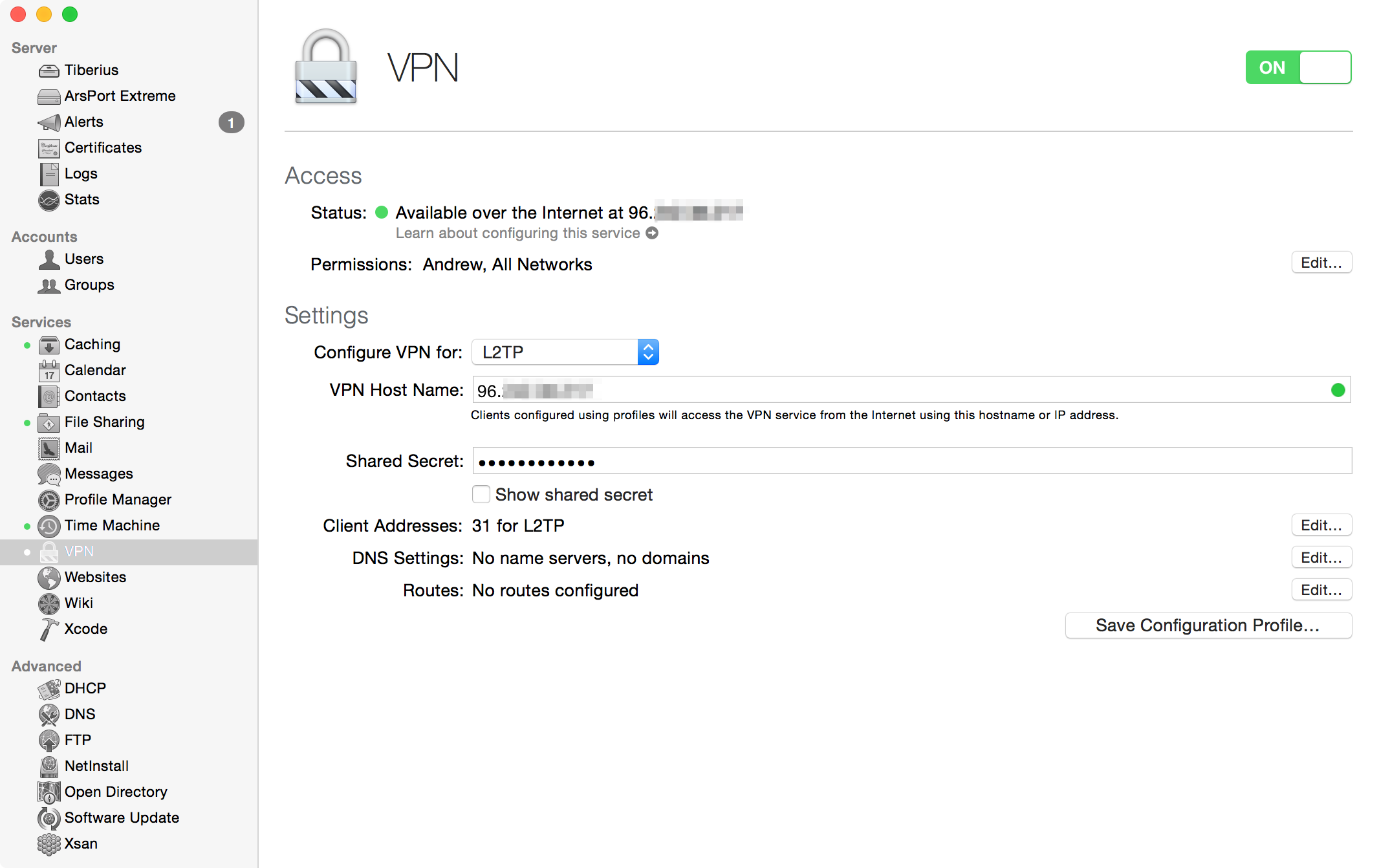
Task: Select the Certificates sidebar icon
Action: click(49, 147)
